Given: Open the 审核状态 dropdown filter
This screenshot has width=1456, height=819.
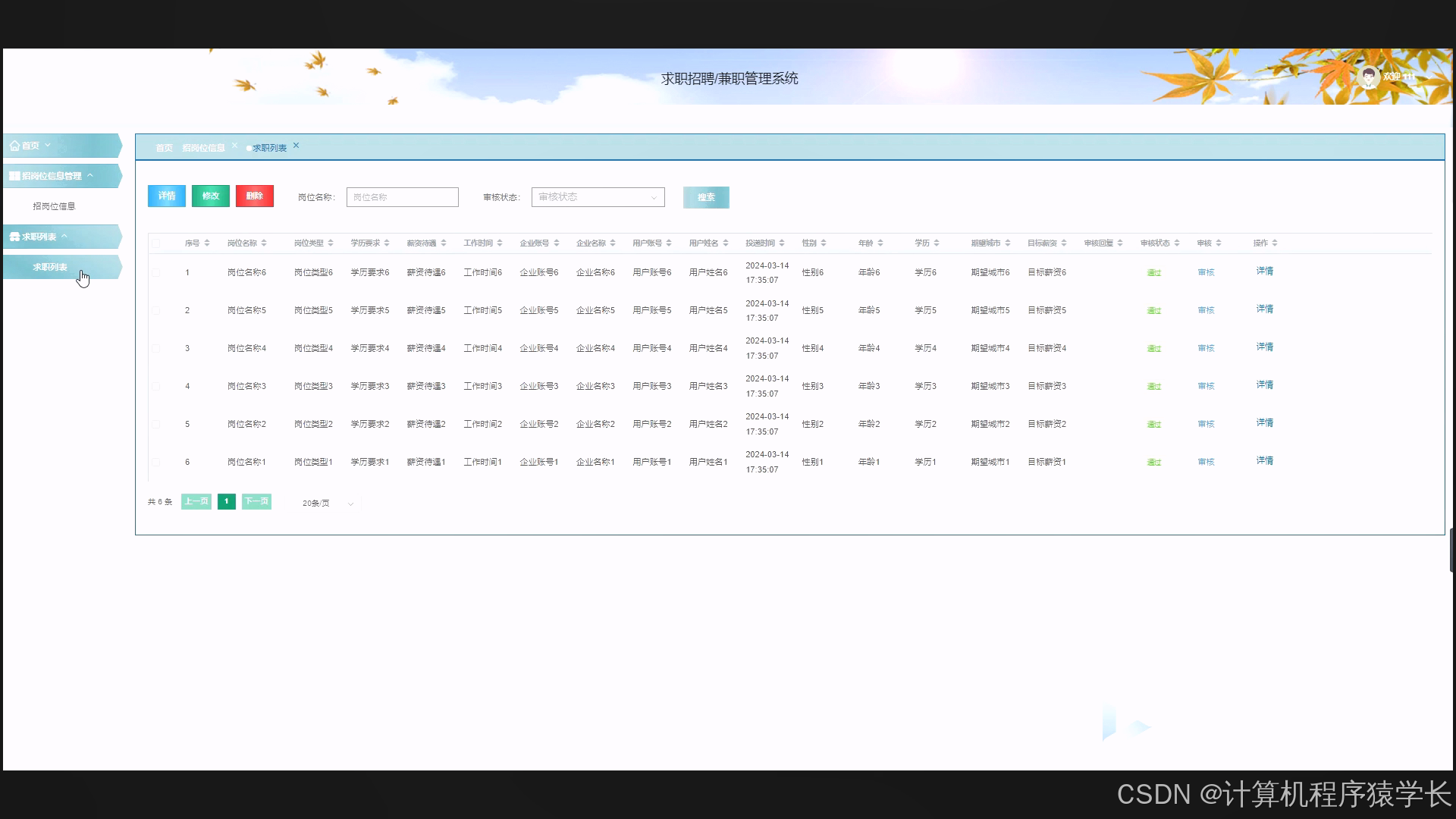Looking at the screenshot, I should tap(598, 197).
